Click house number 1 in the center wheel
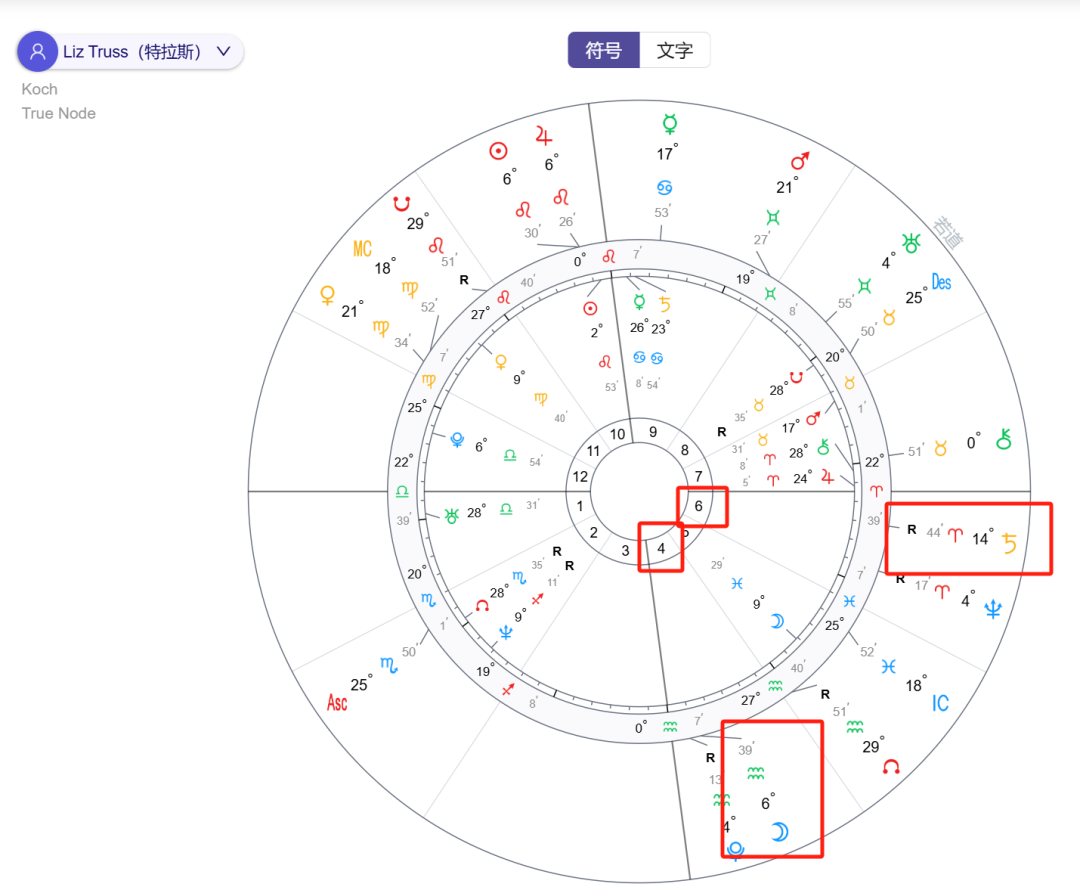 pyautogui.click(x=580, y=506)
